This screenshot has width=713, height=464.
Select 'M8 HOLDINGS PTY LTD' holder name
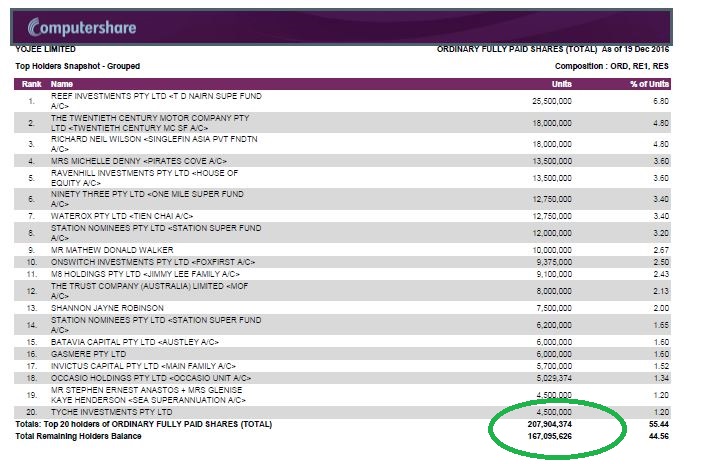145,274
